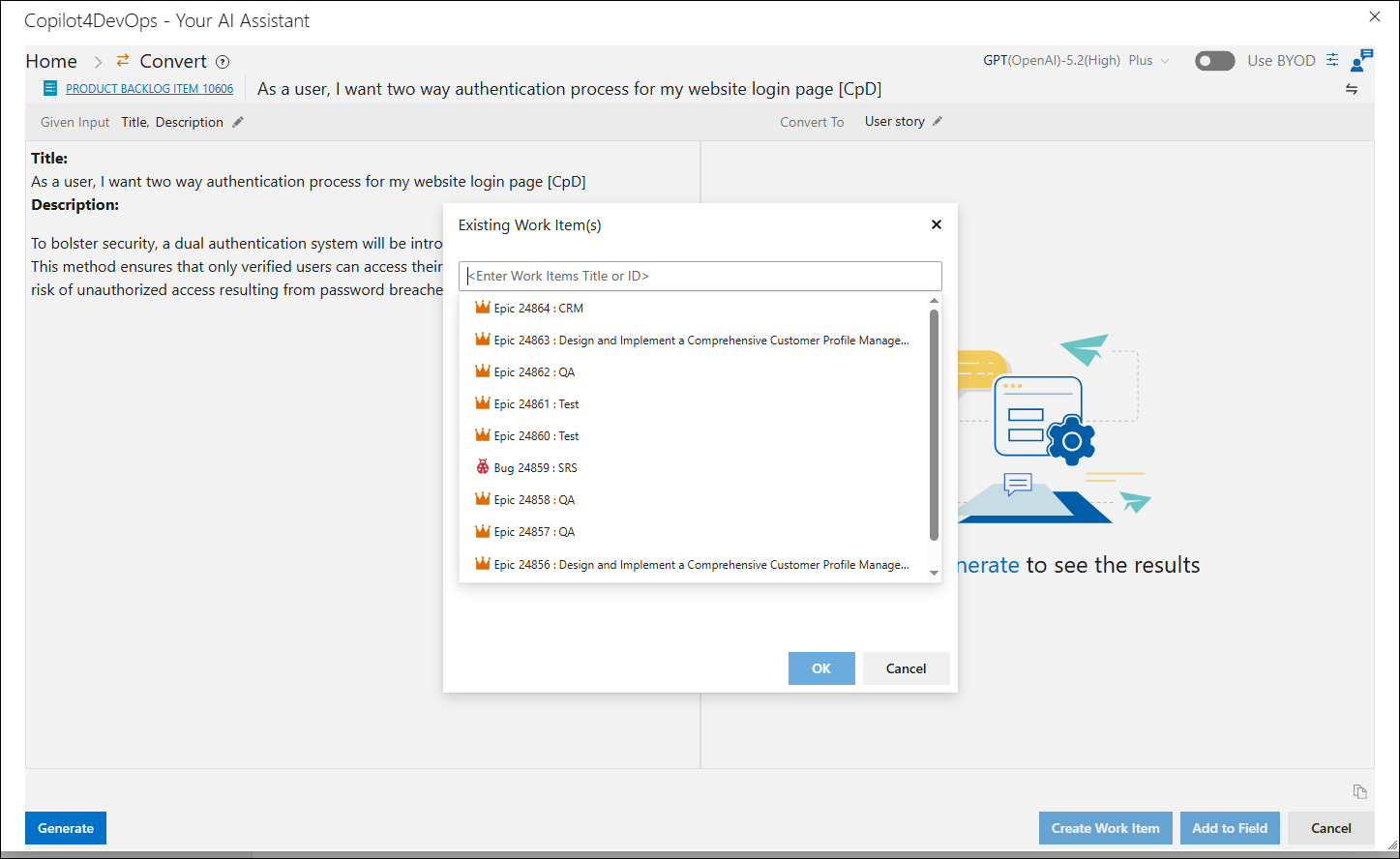This screenshot has width=1400, height=859.
Task: Click the pencil icon beside Title, Description
Action: click(238, 122)
